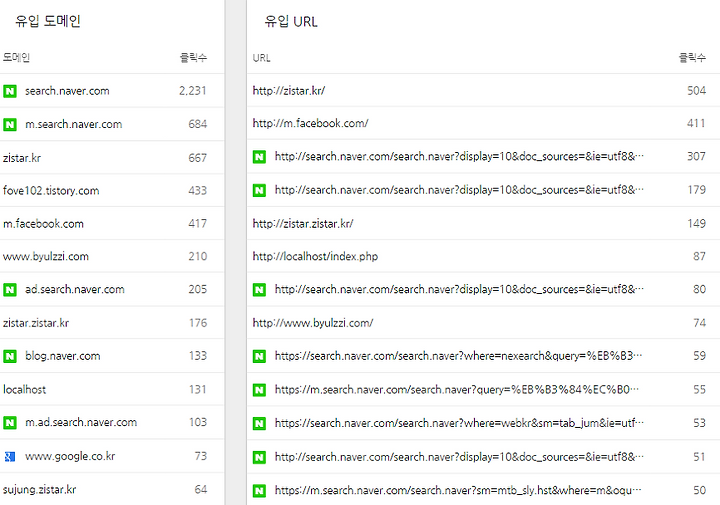The width and height of the screenshot is (720, 505).
Task: Open the m.search.naver.com domain entry
Action: [x=73, y=124]
